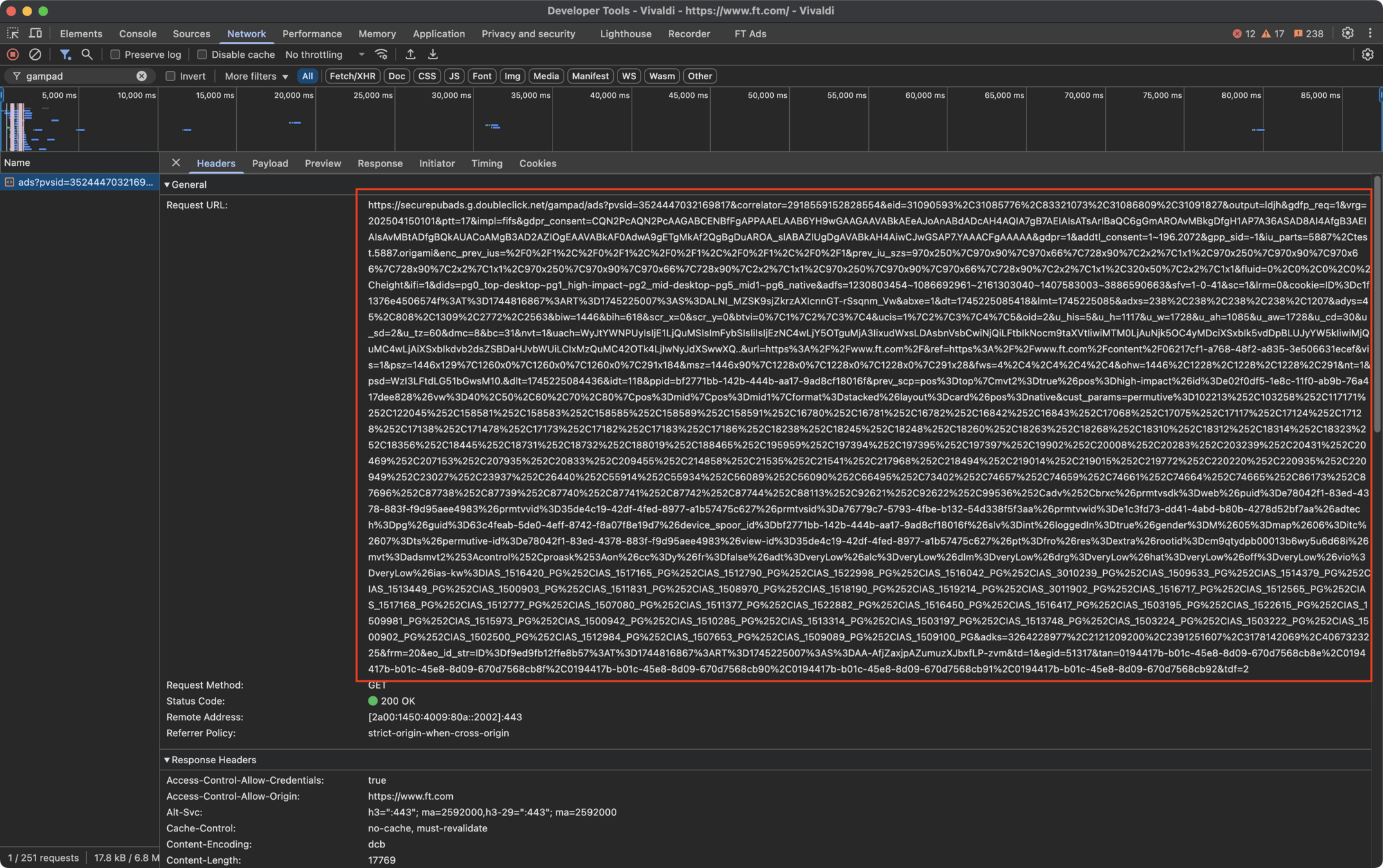Filter by WS requests
The width and height of the screenshot is (1383, 868).
click(628, 76)
